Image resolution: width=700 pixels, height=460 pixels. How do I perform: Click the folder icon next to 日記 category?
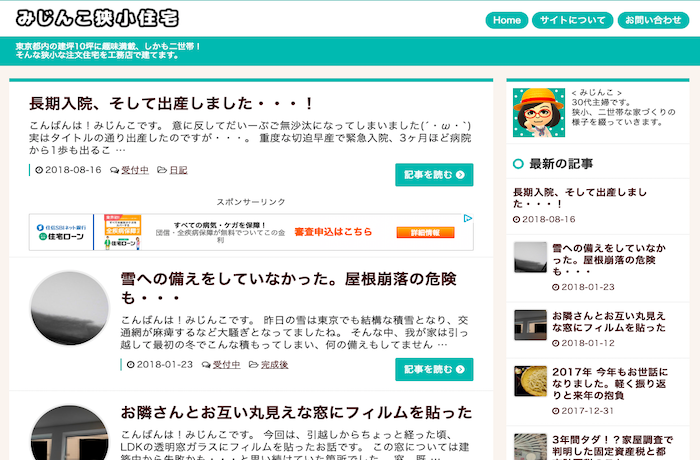coord(161,170)
